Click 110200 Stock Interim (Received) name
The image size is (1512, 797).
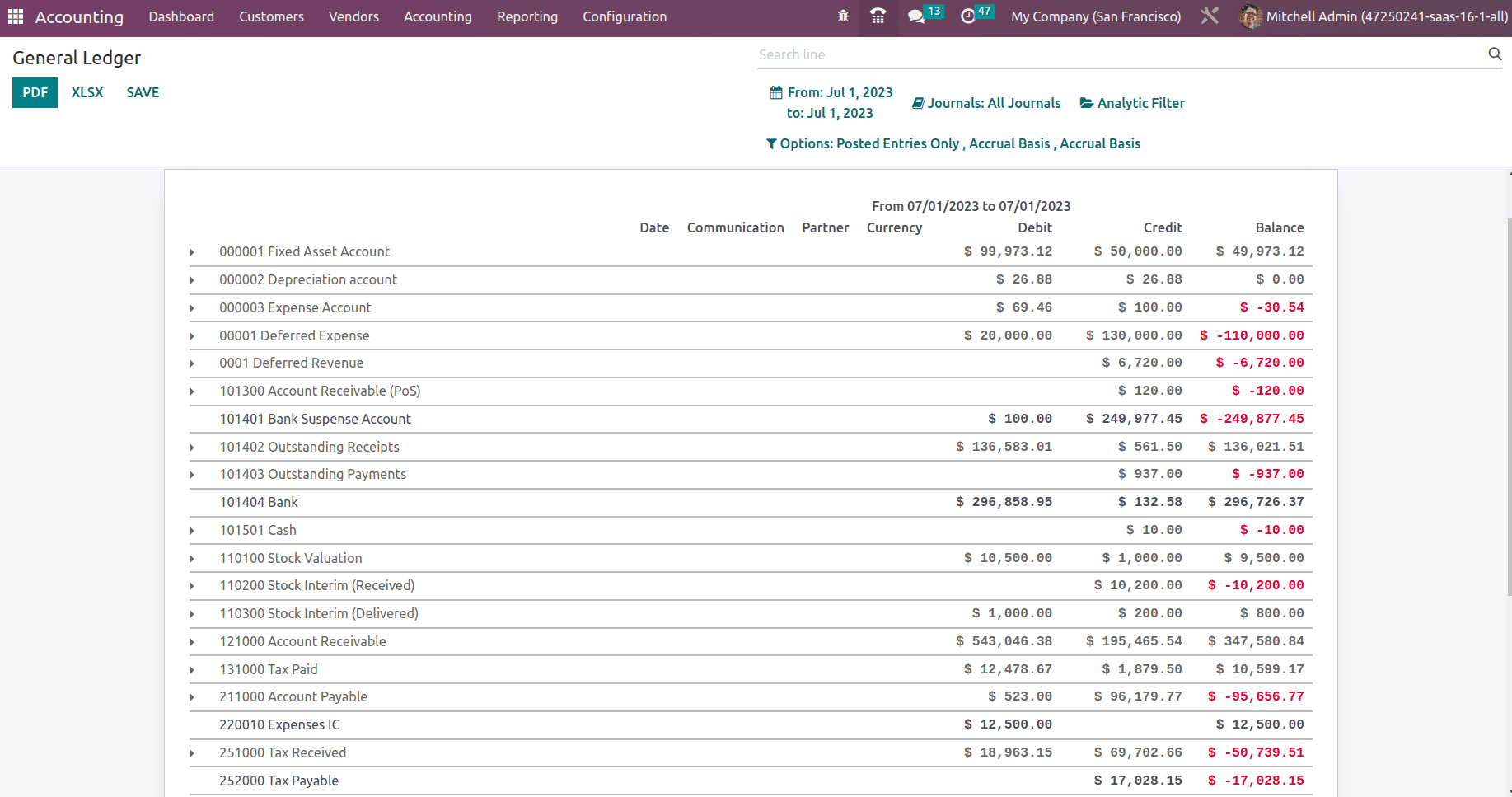(x=317, y=585)
